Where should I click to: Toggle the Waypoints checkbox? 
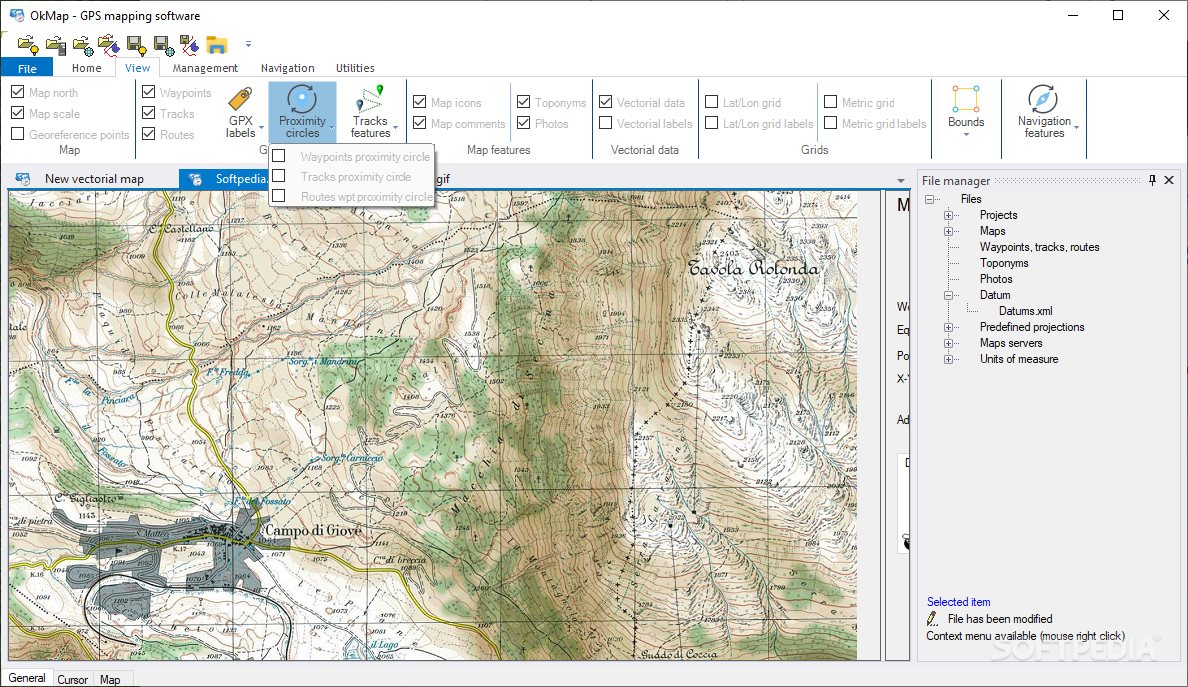[x=148, y=92]
